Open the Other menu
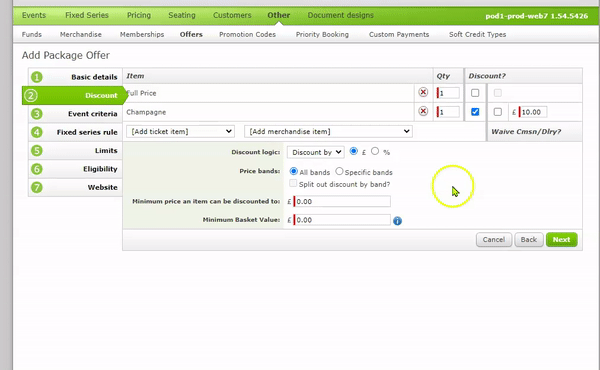The height and width of the screenshot is (370, 600). [x=279, y=15]
